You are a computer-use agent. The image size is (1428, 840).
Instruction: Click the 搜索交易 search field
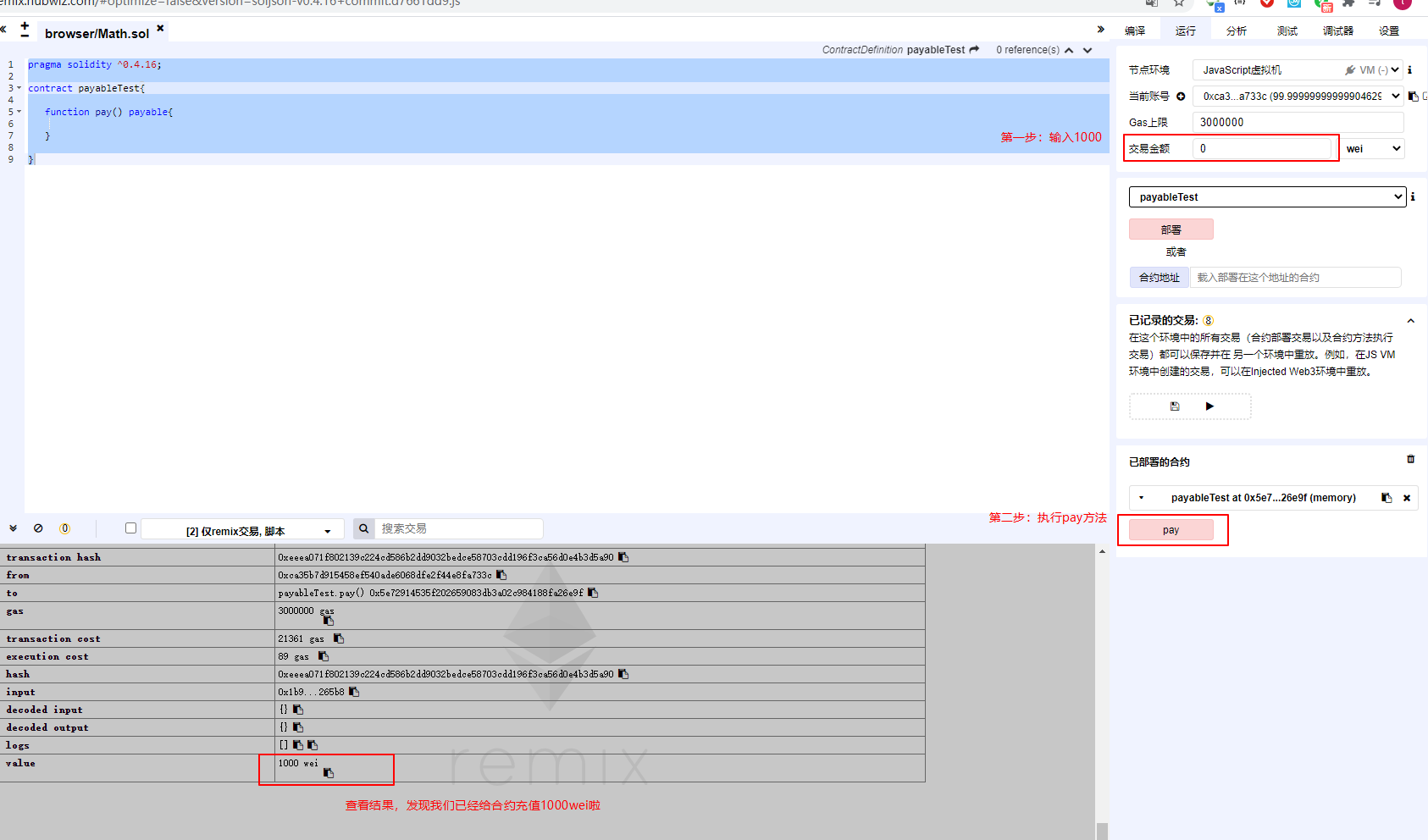[458, 528]
